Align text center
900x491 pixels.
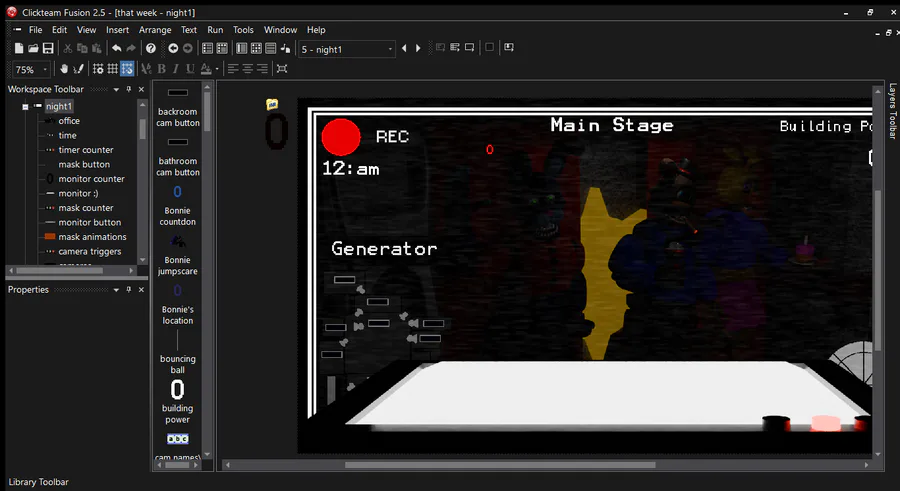click(x=247, y=69)
